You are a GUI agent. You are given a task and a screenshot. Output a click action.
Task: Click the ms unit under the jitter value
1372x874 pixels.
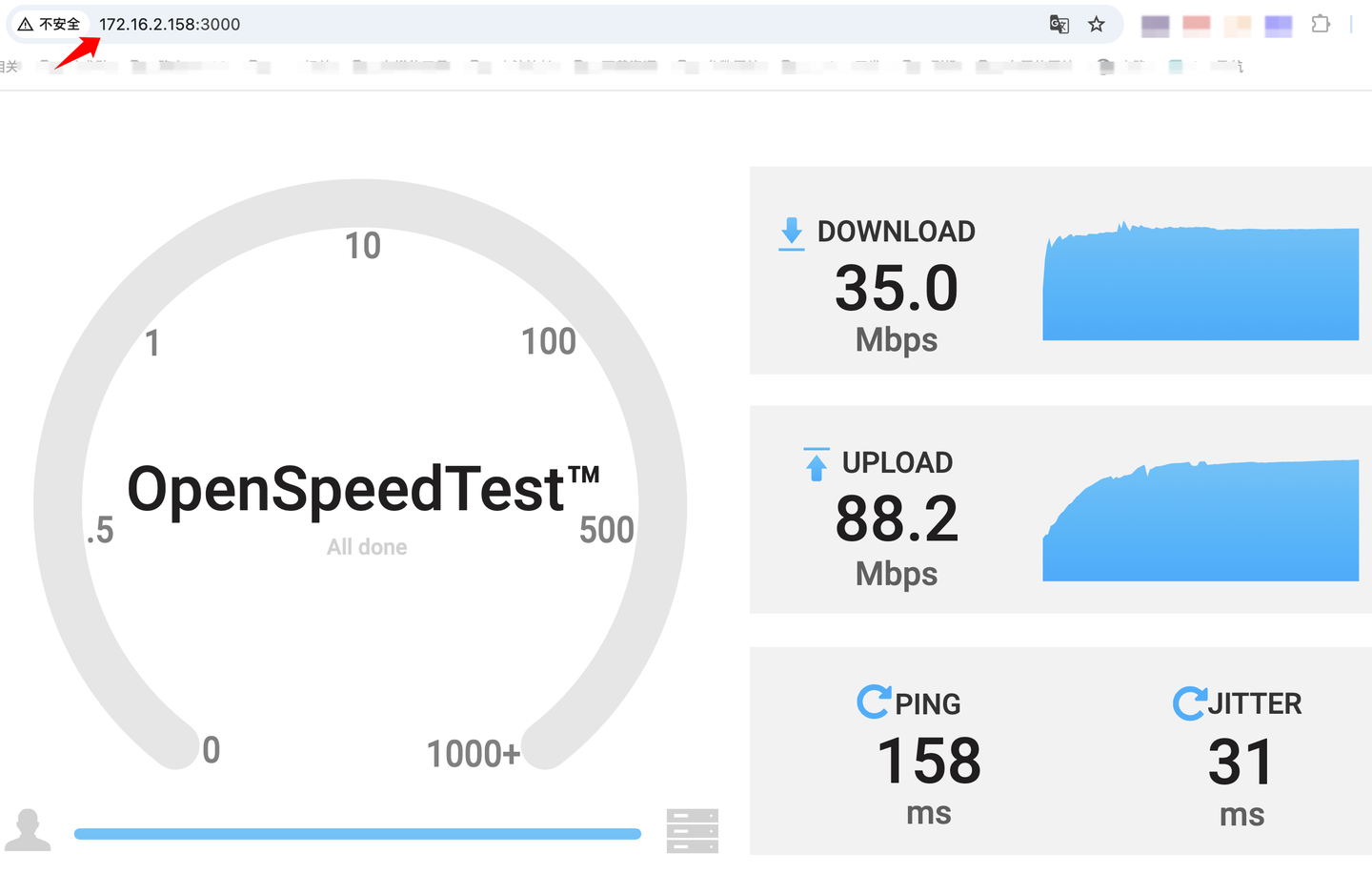pos(1242,815)
